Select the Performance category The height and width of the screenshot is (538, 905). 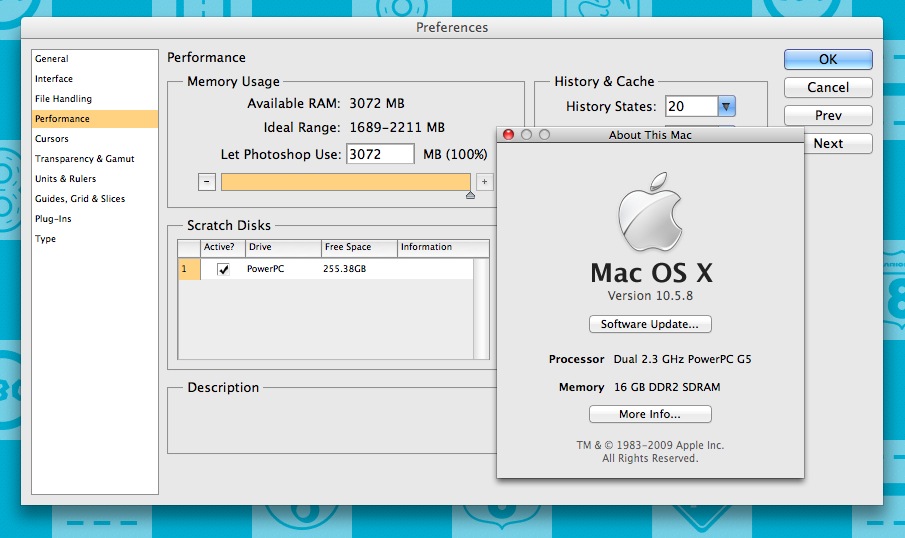[x=95, y=119]
